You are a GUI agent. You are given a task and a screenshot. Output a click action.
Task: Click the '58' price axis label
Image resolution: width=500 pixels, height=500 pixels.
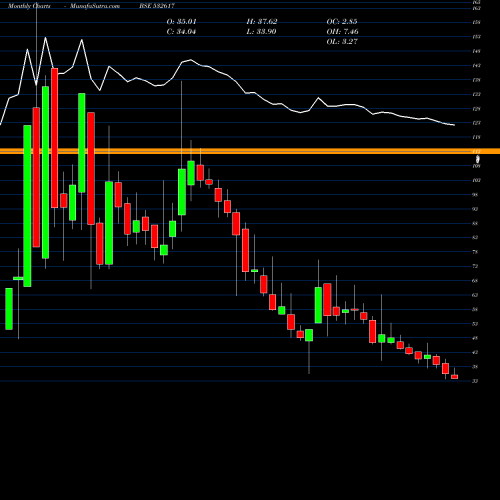coord(475,309)
